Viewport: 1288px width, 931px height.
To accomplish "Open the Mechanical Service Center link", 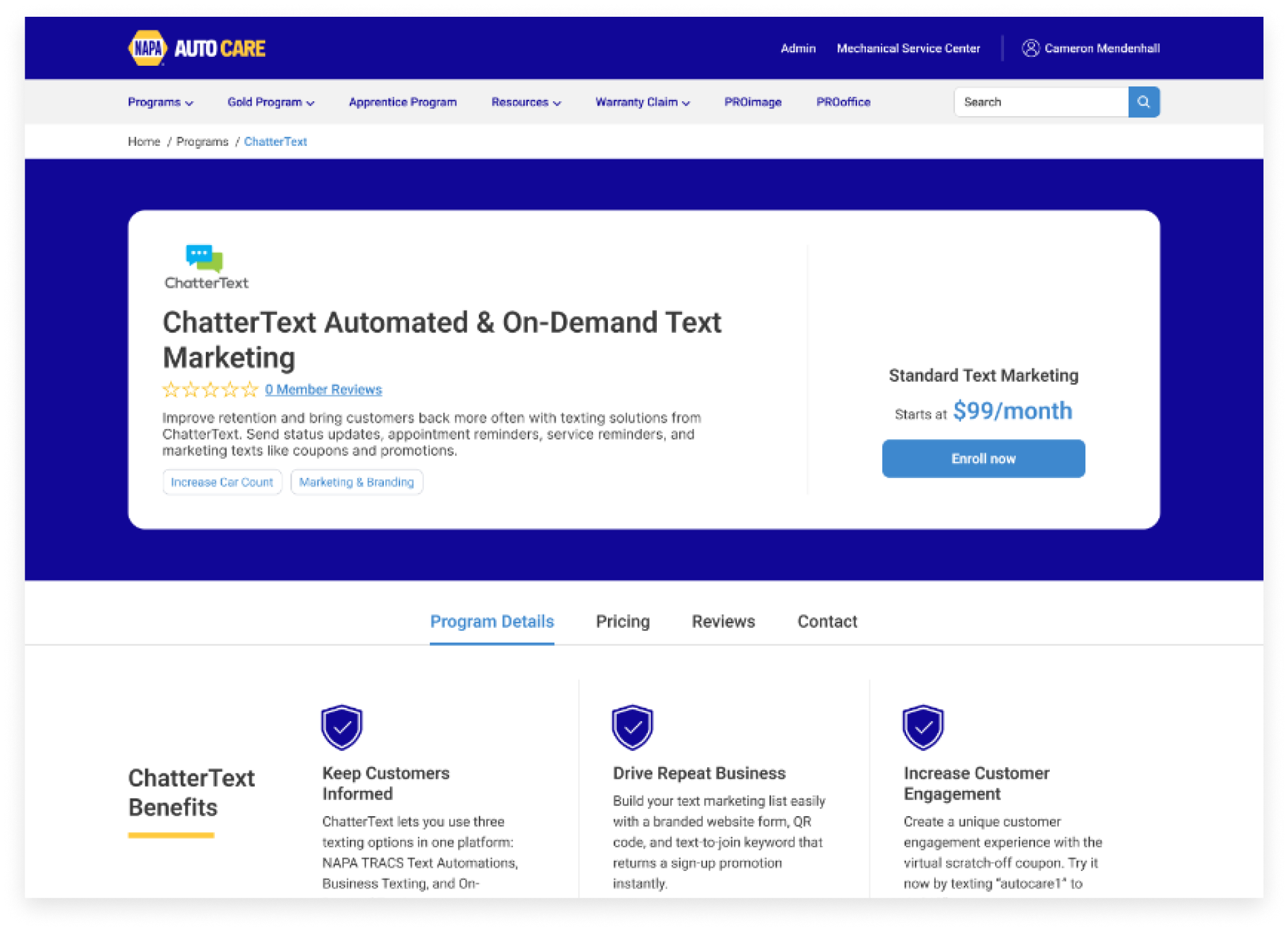I will click(908, 48).
